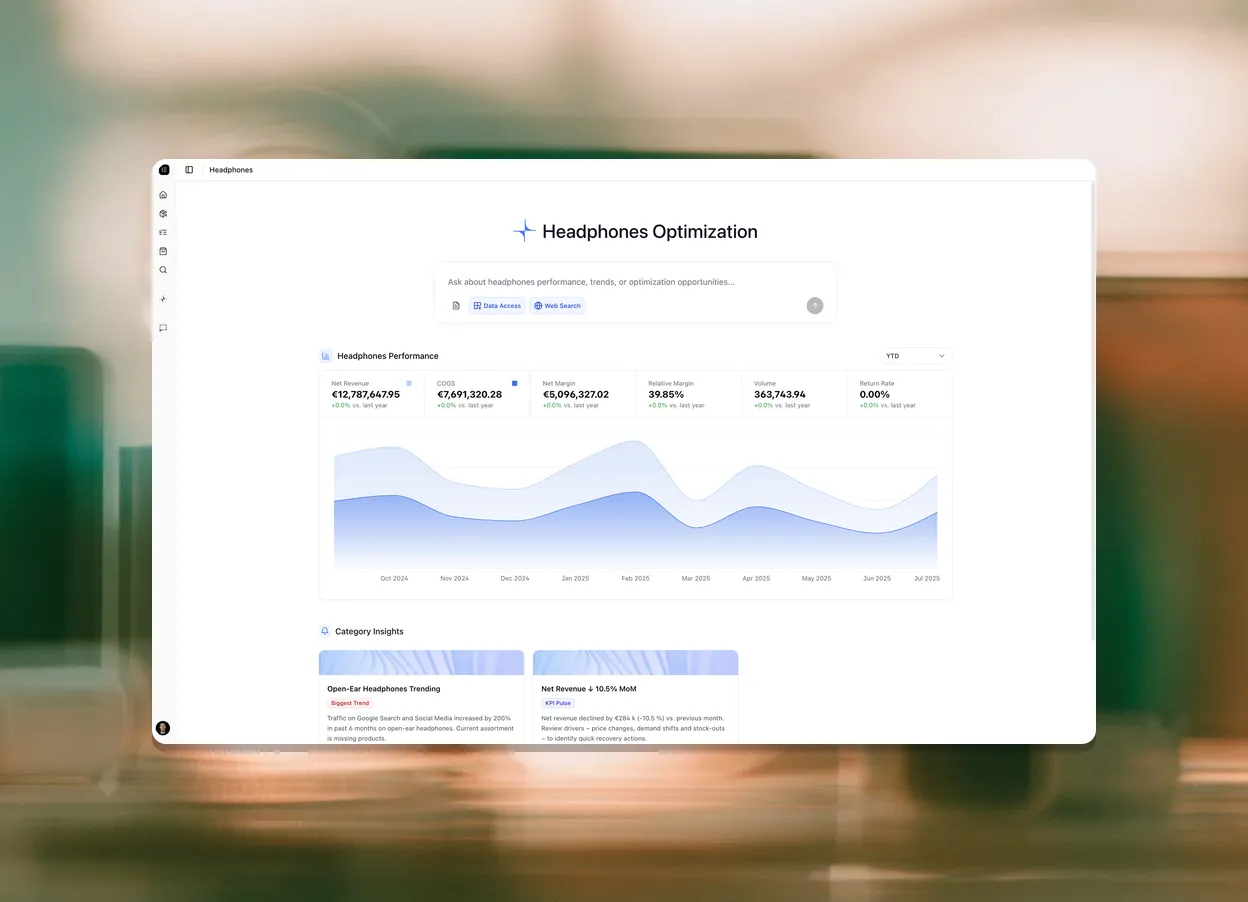Viewport: 1248px width, 902px height.
Task: Click the Jul 2025 axis label
Action: pyautogui.click(x=927, y=579)
